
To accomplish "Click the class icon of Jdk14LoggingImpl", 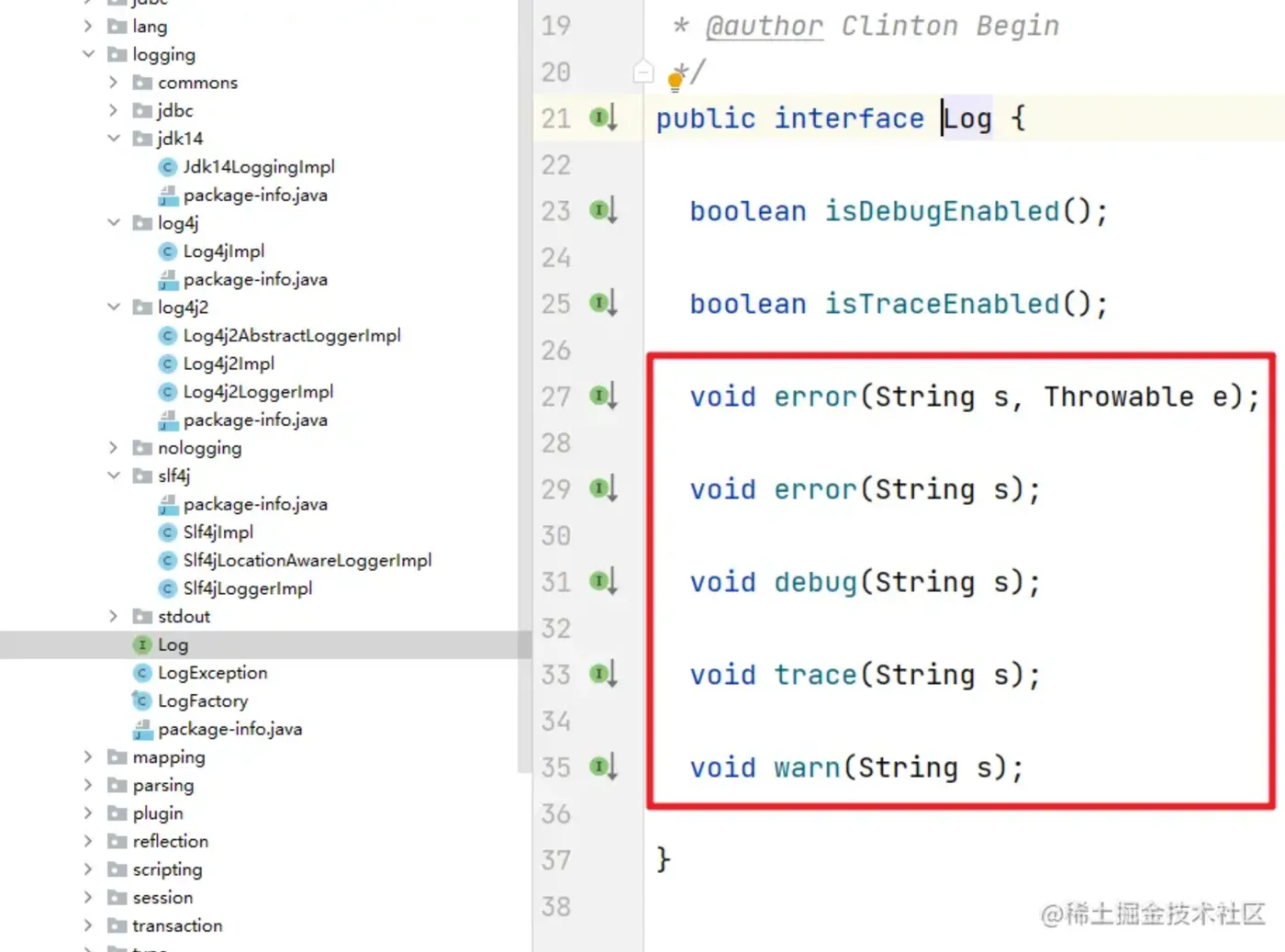I will 167,167.
